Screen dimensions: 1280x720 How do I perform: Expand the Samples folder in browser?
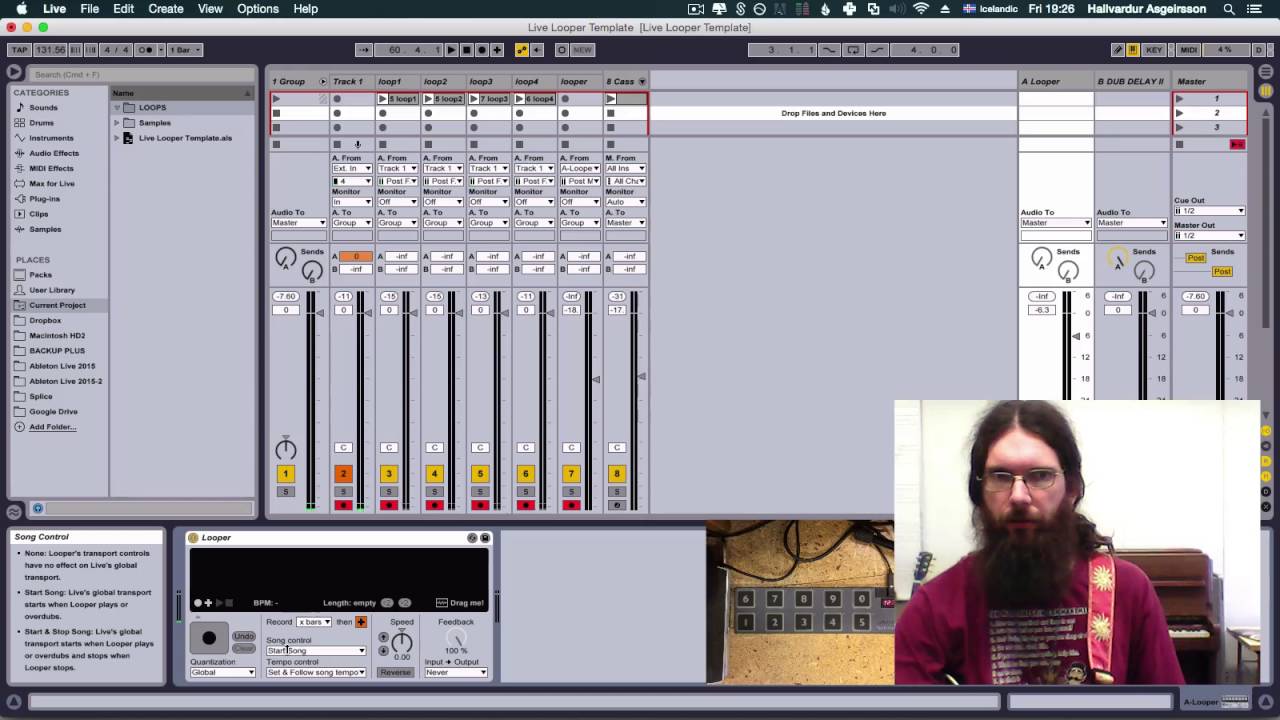(x=116, y=123)
